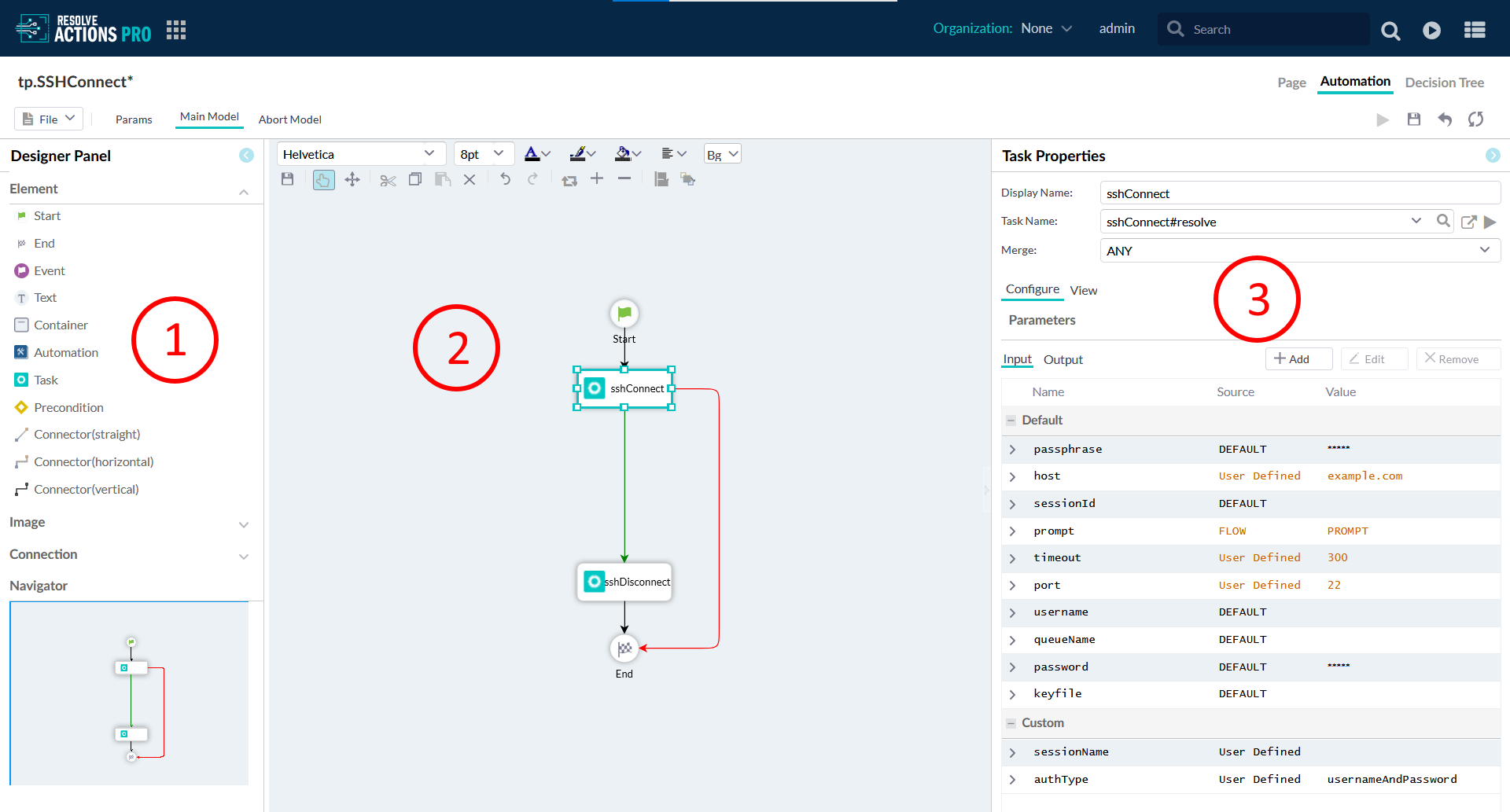This screenshot has height=812, width=1510.
Task: Click the pan/move canvas tool
Action: [352, 180]
